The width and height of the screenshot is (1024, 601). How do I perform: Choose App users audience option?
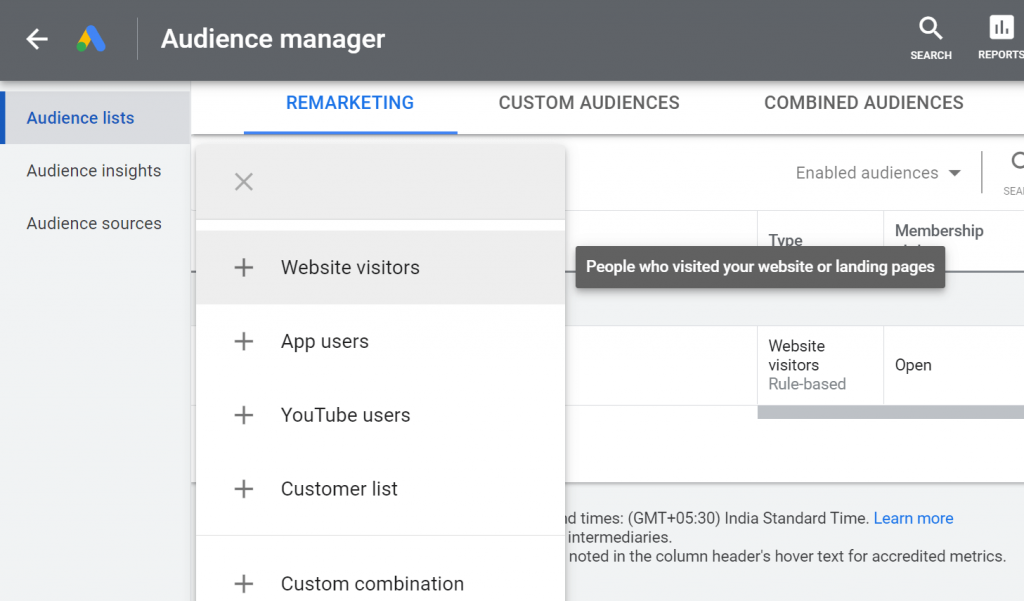pos(381,341)
